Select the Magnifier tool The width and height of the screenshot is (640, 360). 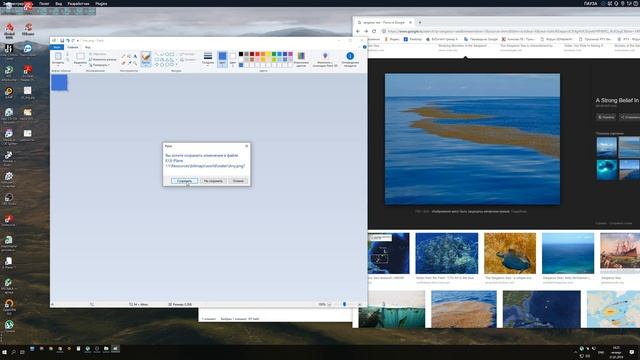(x=135, y=63)
